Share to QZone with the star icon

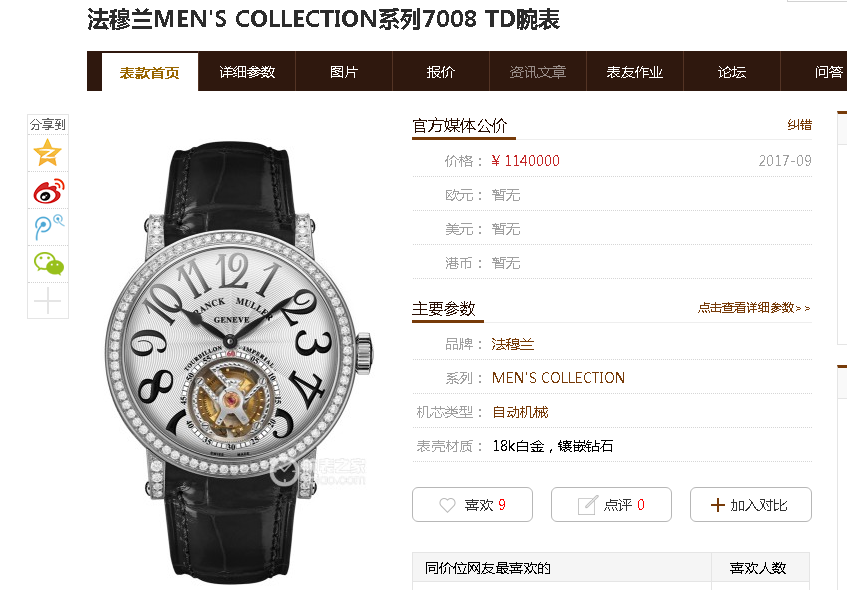tap(48, 153)
